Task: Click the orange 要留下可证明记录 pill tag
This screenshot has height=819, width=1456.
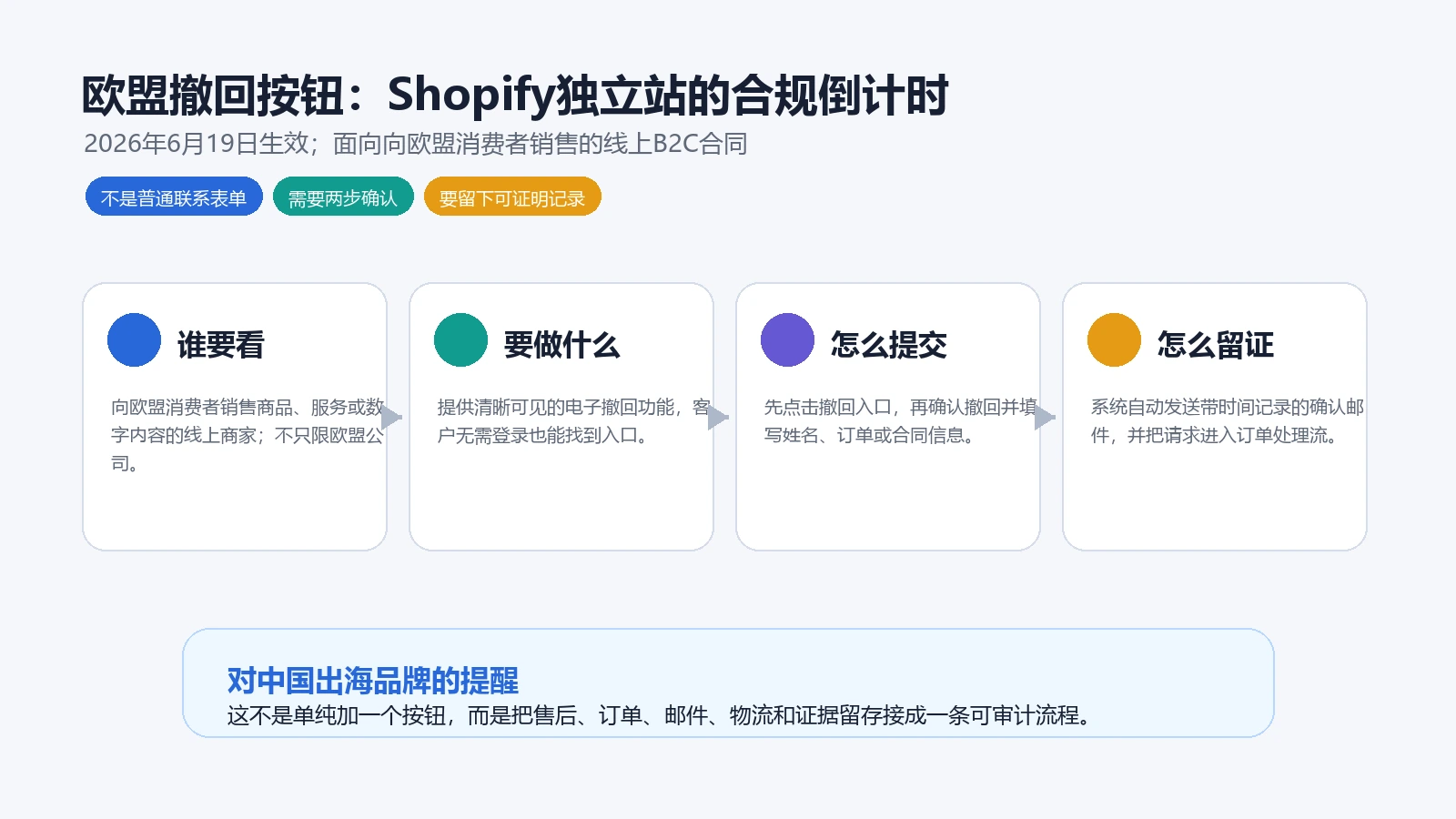Action: click(x=512, y=197)
